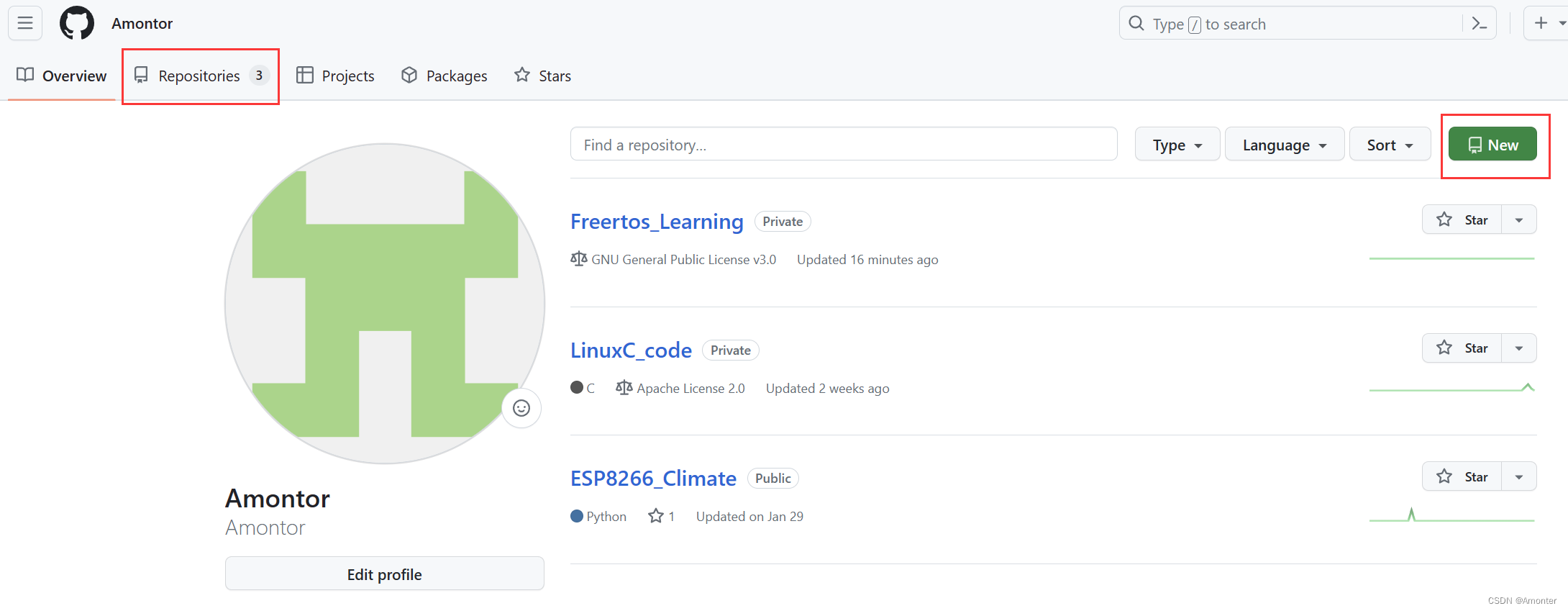
Task: Open the Language filter dropdown
Action: coord(1285,145)
